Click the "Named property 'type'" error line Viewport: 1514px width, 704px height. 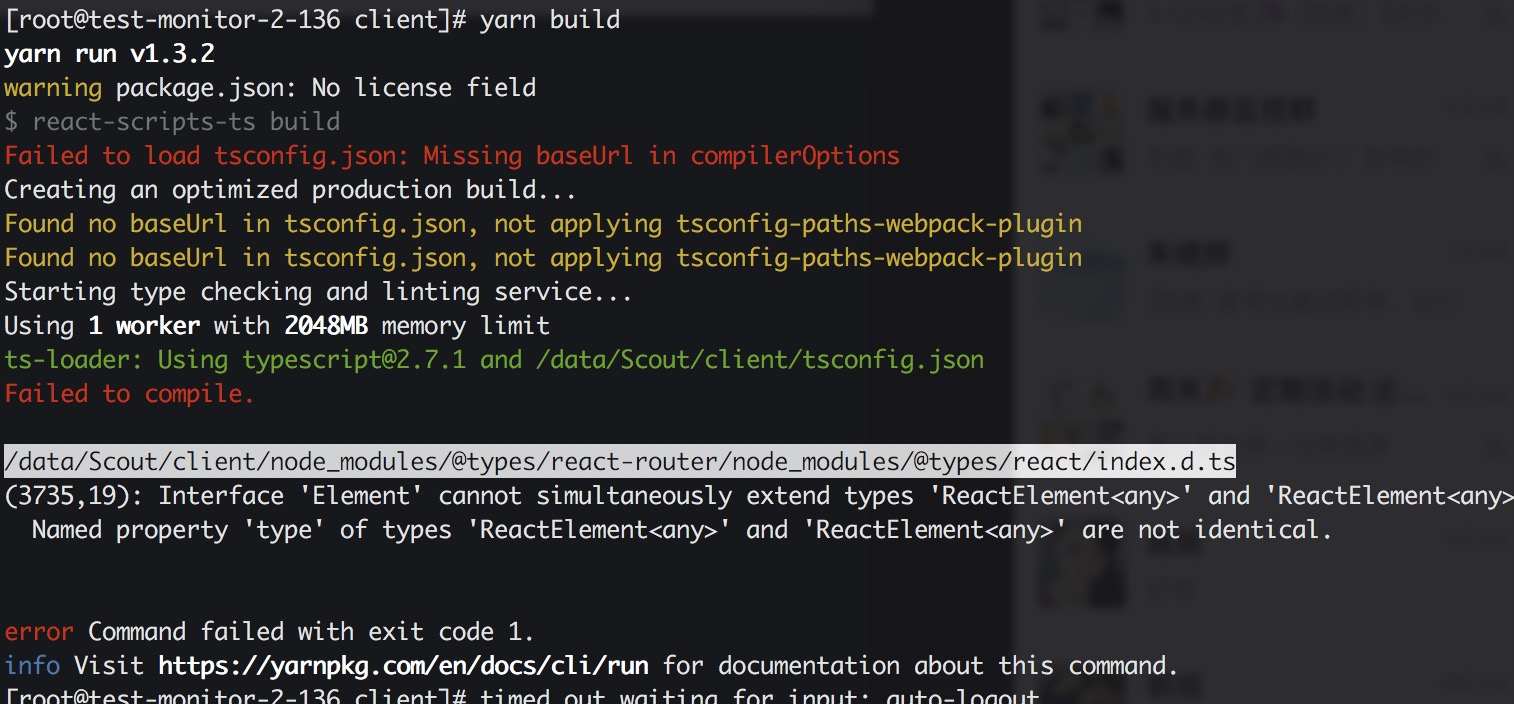click(x=682, y=530)
